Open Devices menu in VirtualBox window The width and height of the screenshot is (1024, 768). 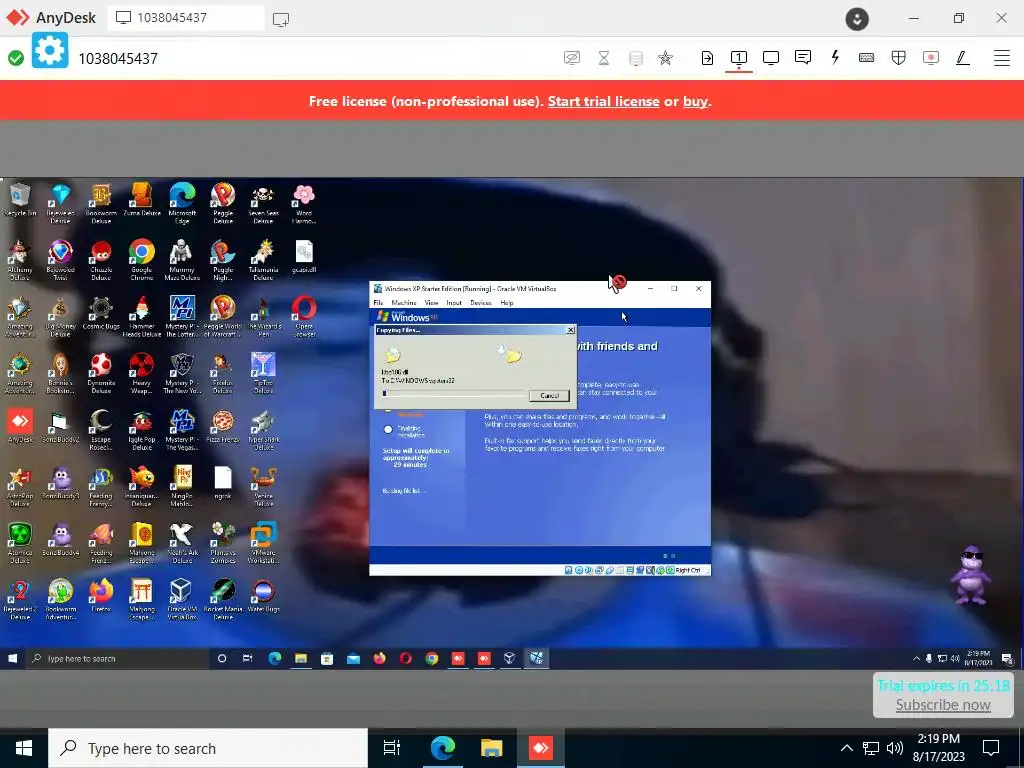click(481, 302)
